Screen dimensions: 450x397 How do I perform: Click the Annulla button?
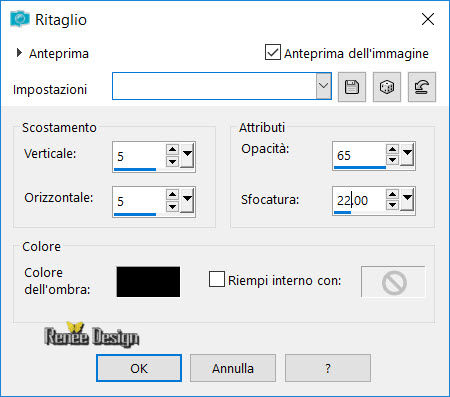[233, 368]
